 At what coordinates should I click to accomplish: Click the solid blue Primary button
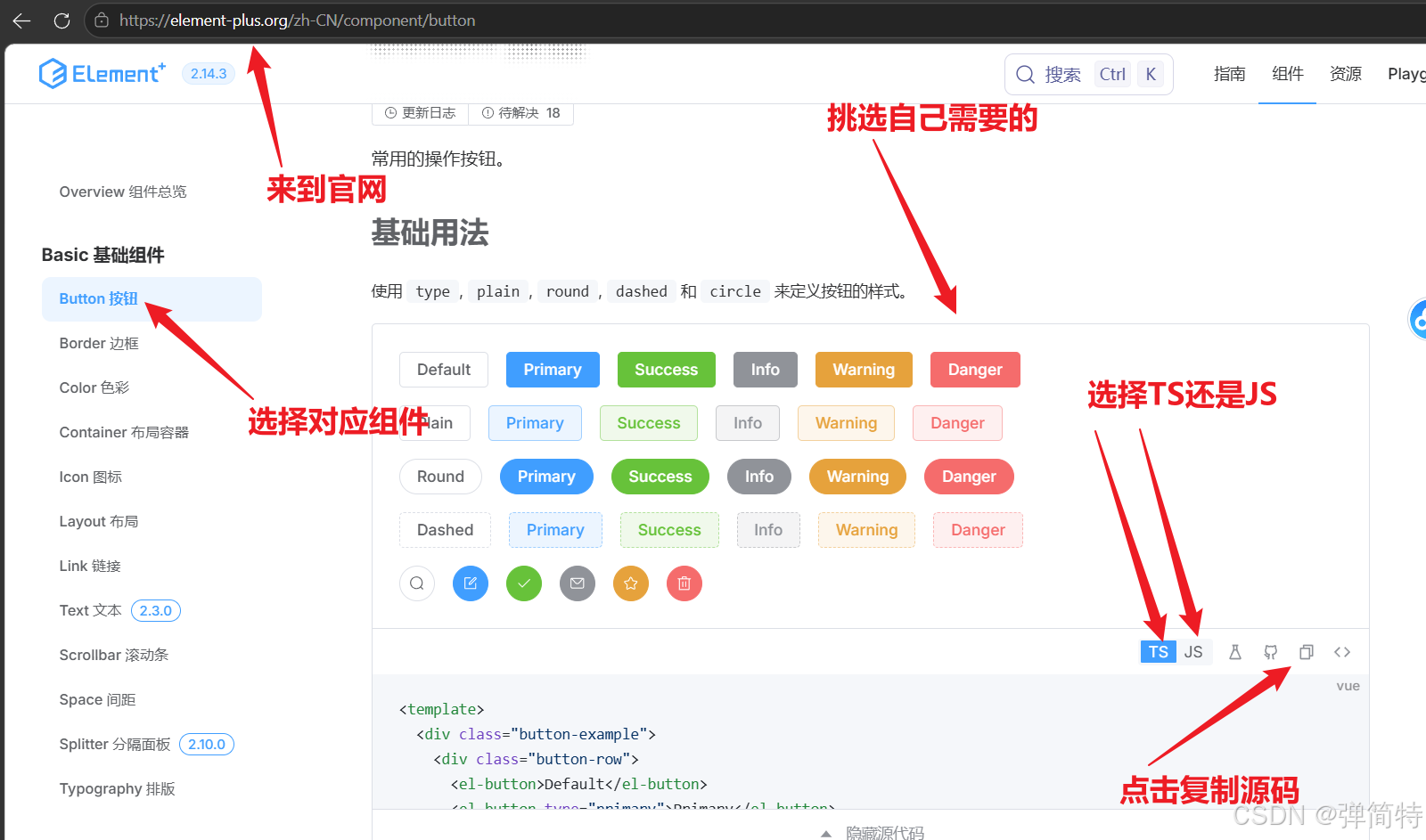[553, 370]
